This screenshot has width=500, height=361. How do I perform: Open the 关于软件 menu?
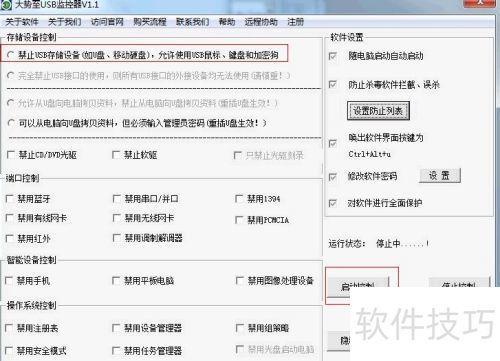tap(22, 22)
